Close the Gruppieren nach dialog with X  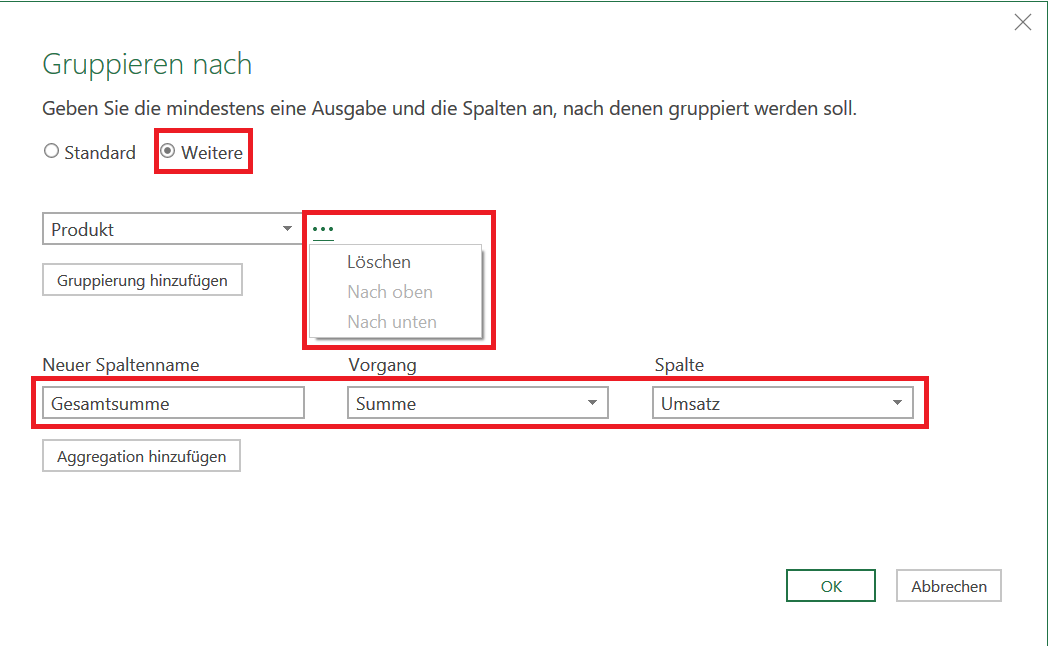[x=1022, y=22]
